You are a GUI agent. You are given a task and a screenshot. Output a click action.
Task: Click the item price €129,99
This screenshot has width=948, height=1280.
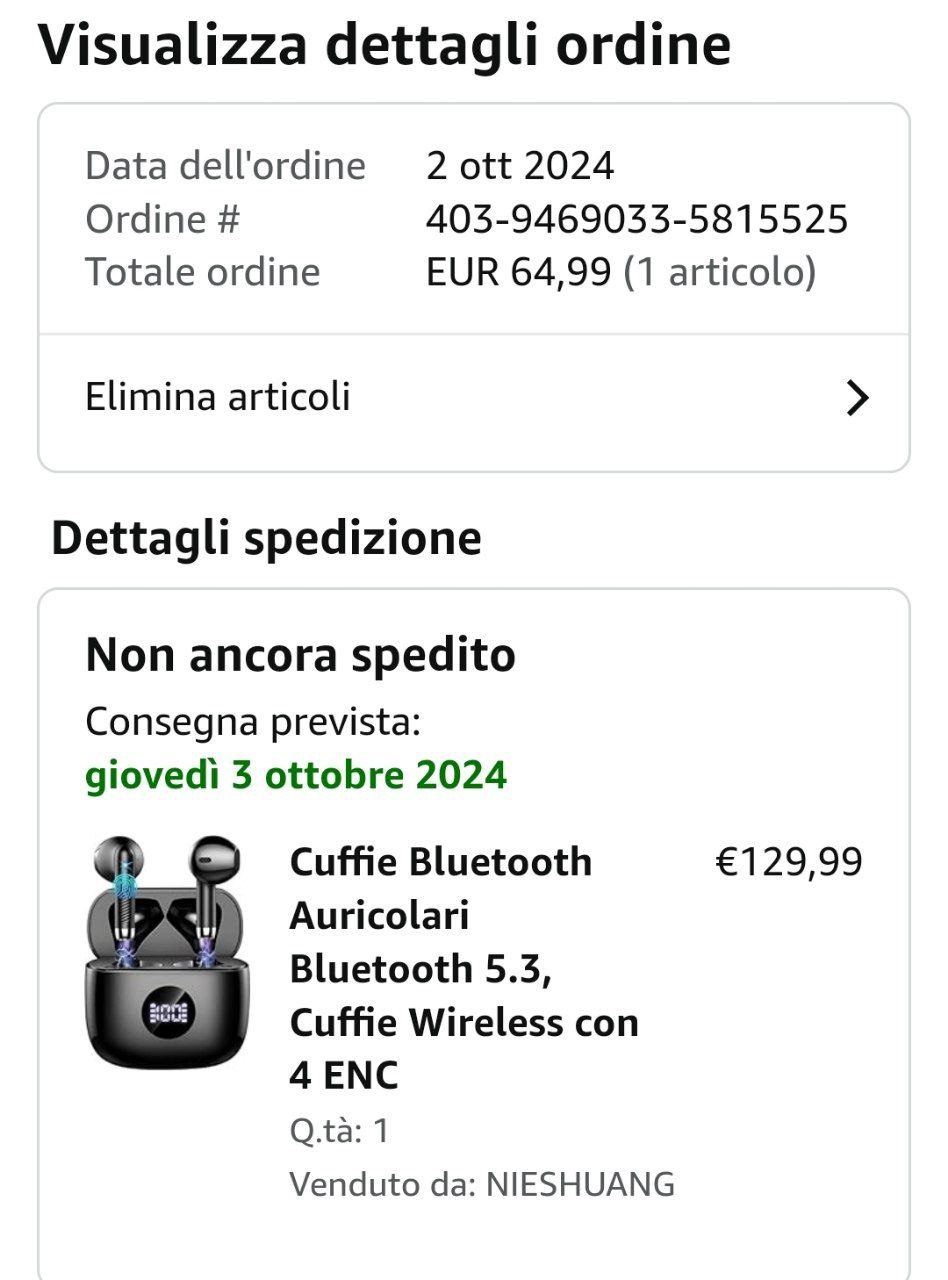(x=789, y=862)
